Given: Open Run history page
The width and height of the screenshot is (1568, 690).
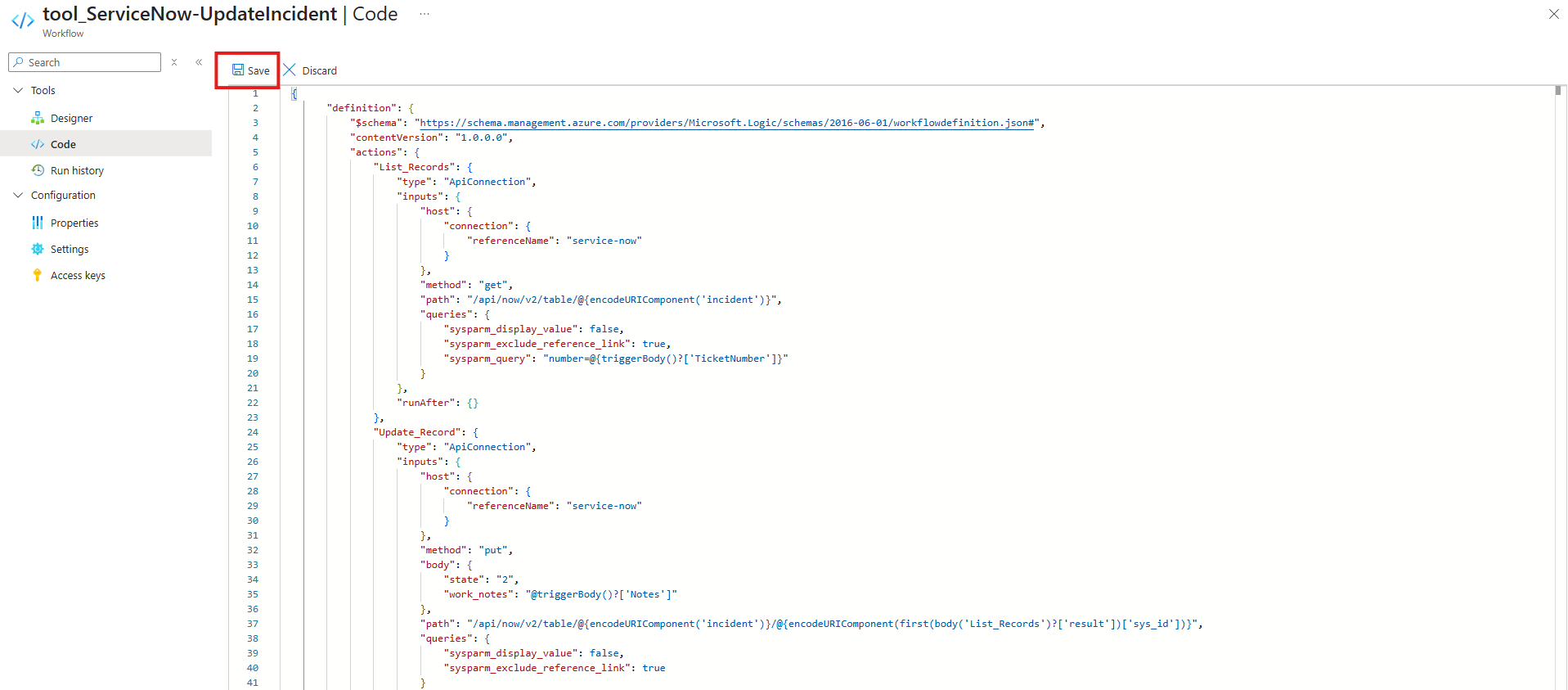Looking at the screenshot, I should coord(77,170).
